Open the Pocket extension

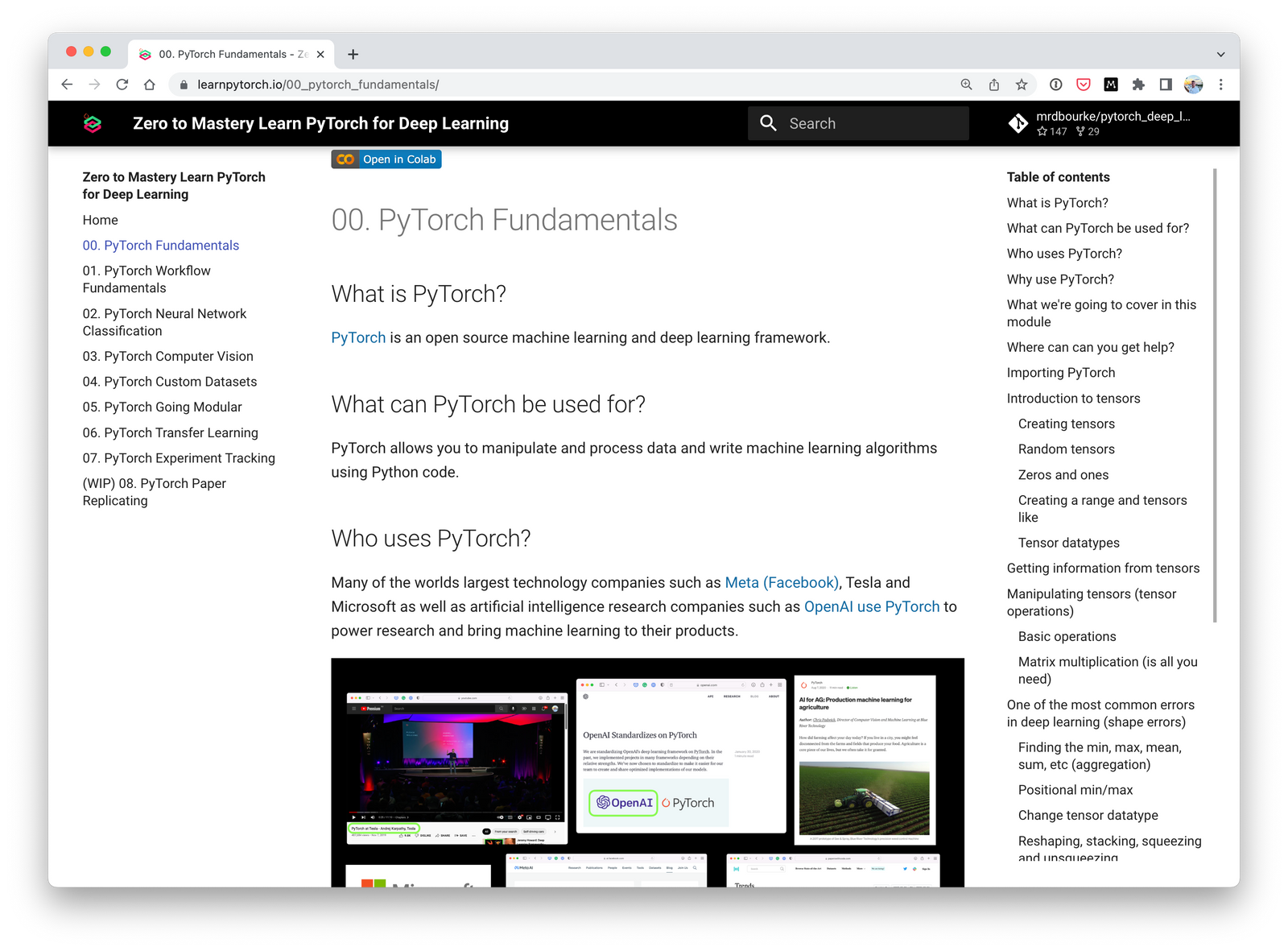(x=1084, y=84)
